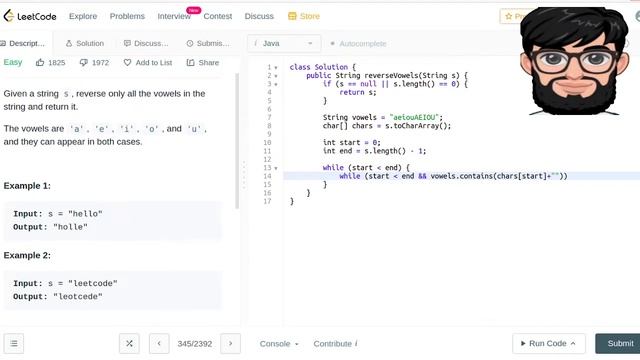The height and width of the screenshot is (360, 640).
Task: Click the thumbs-up like icon
Action: click(x=40, y=62)
